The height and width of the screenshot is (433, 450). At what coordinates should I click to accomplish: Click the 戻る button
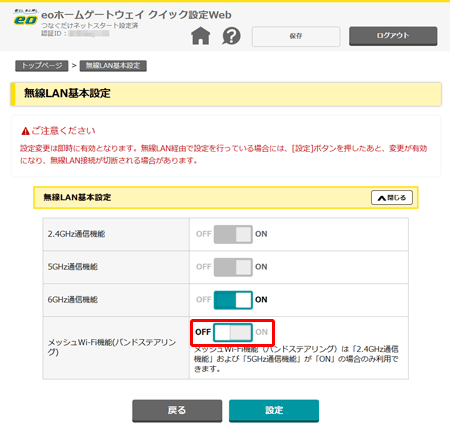point(177,411)
